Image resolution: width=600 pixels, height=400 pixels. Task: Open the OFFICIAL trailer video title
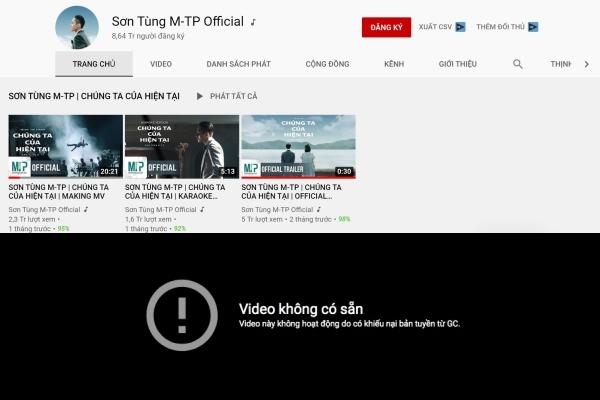[291, 191]
